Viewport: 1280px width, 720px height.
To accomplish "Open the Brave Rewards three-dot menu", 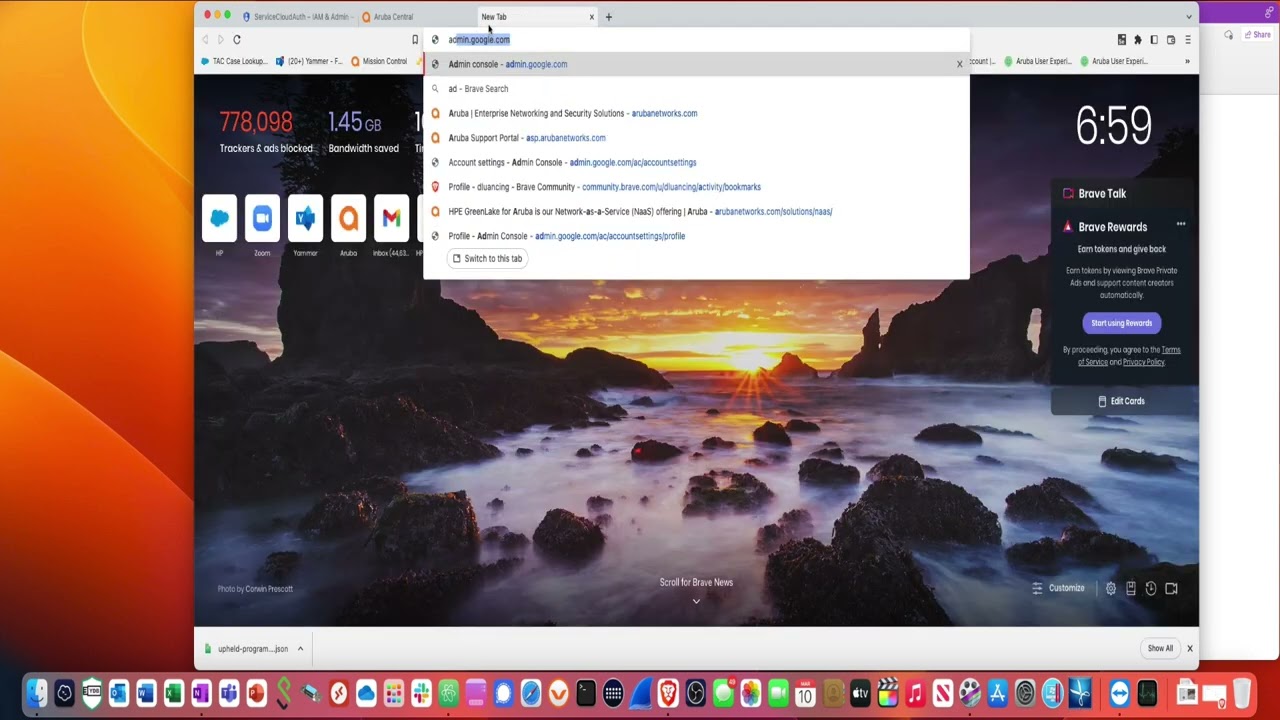I will pyautogui.click(x=1180, y=224).
